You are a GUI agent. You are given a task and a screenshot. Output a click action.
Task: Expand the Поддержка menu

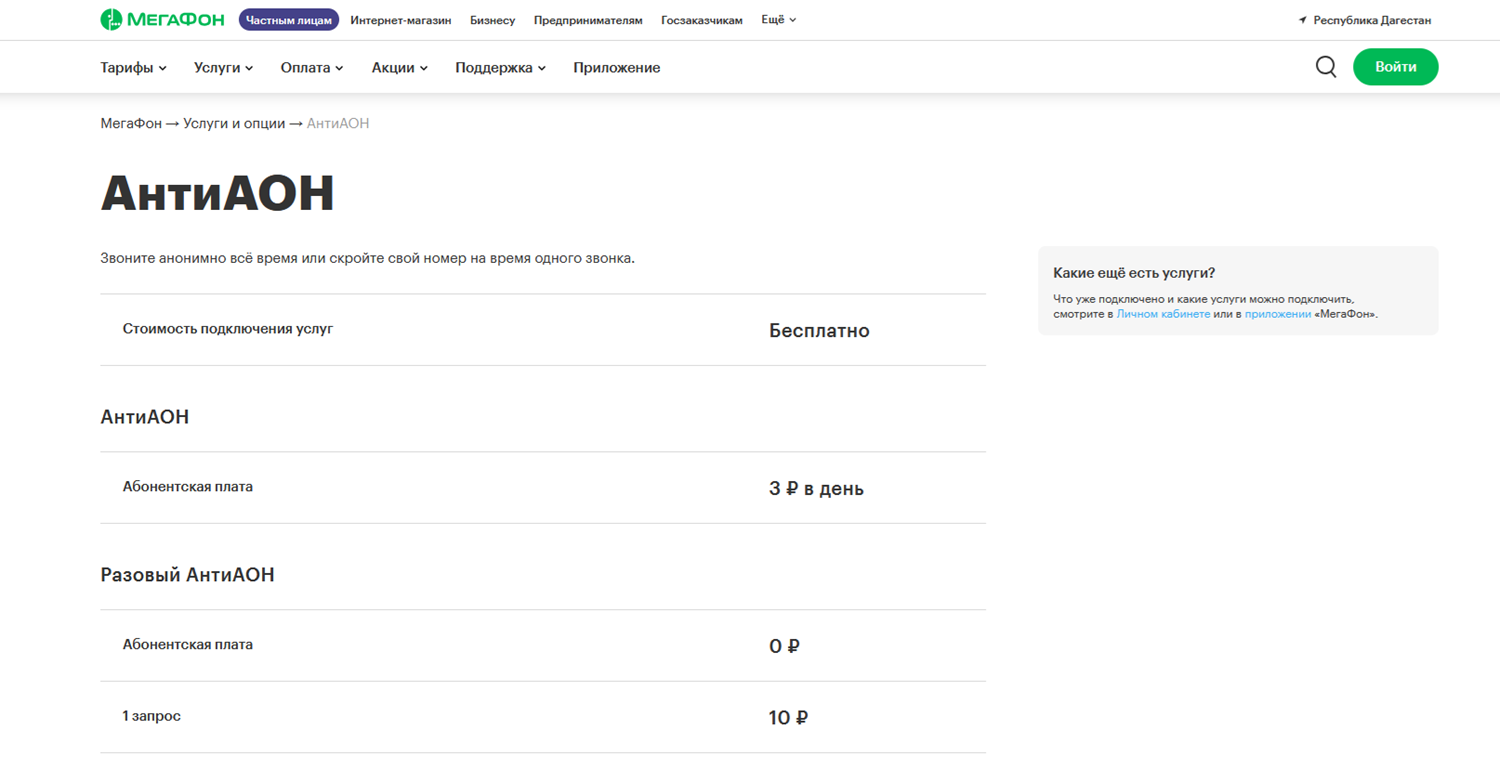501,68
